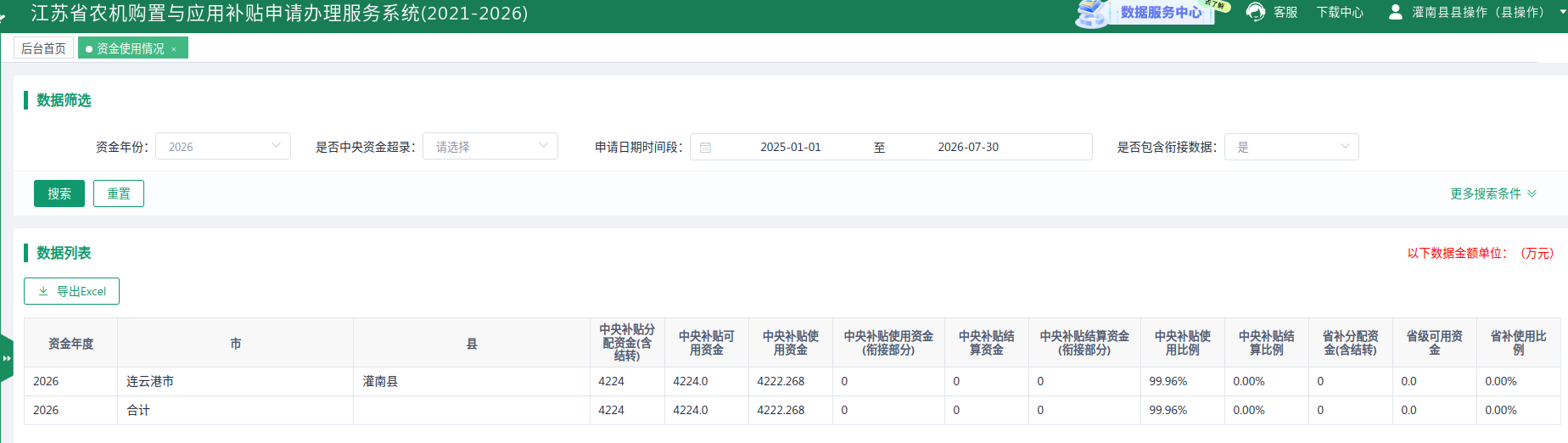Click the calendar icon in date range
The height and width of the screenshot is (443, 1568).
(705, 147)
